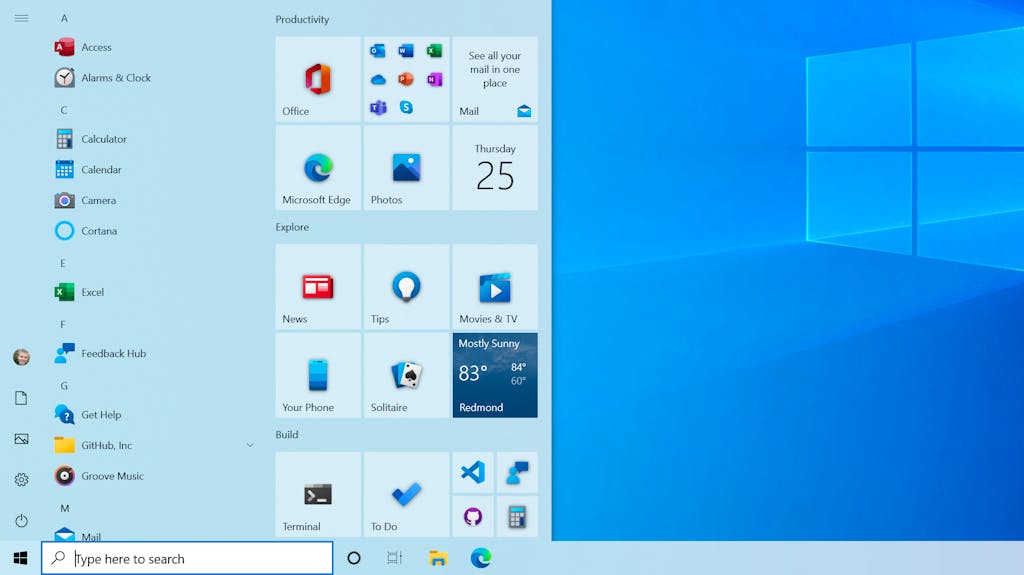Open the Calculator small tile
Viewport: 1024px width, 575px height.
pos(517,517)
